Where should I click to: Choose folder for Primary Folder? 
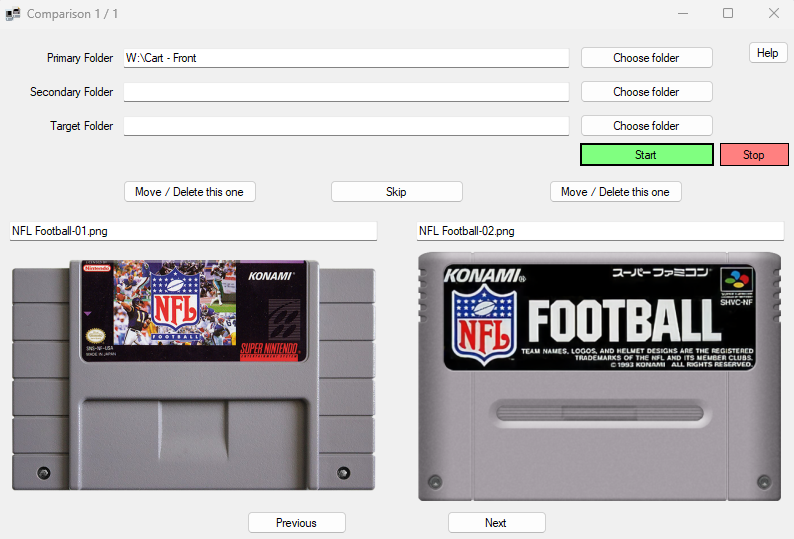(647, 58)
